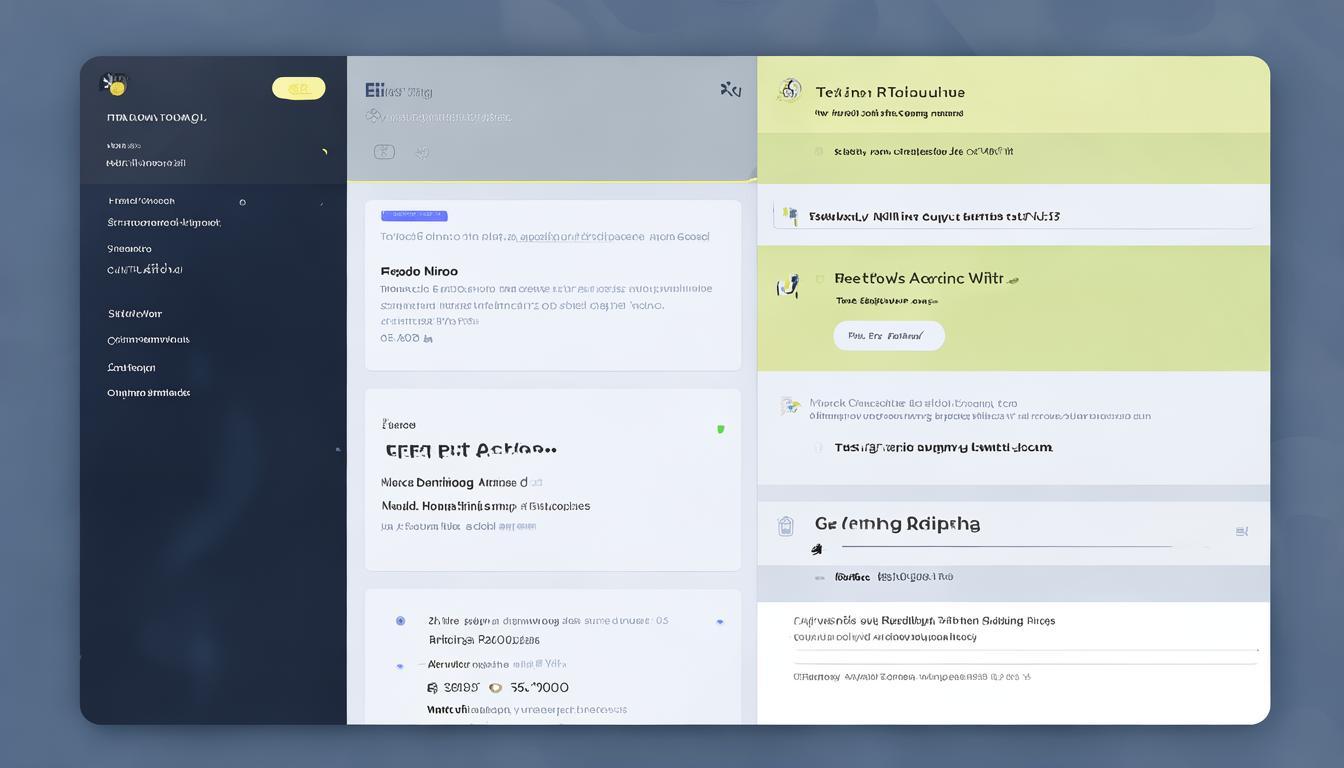Click the rounded square icon in gray header
Screen dimensions: 1344x768
(x=384, y=152)
